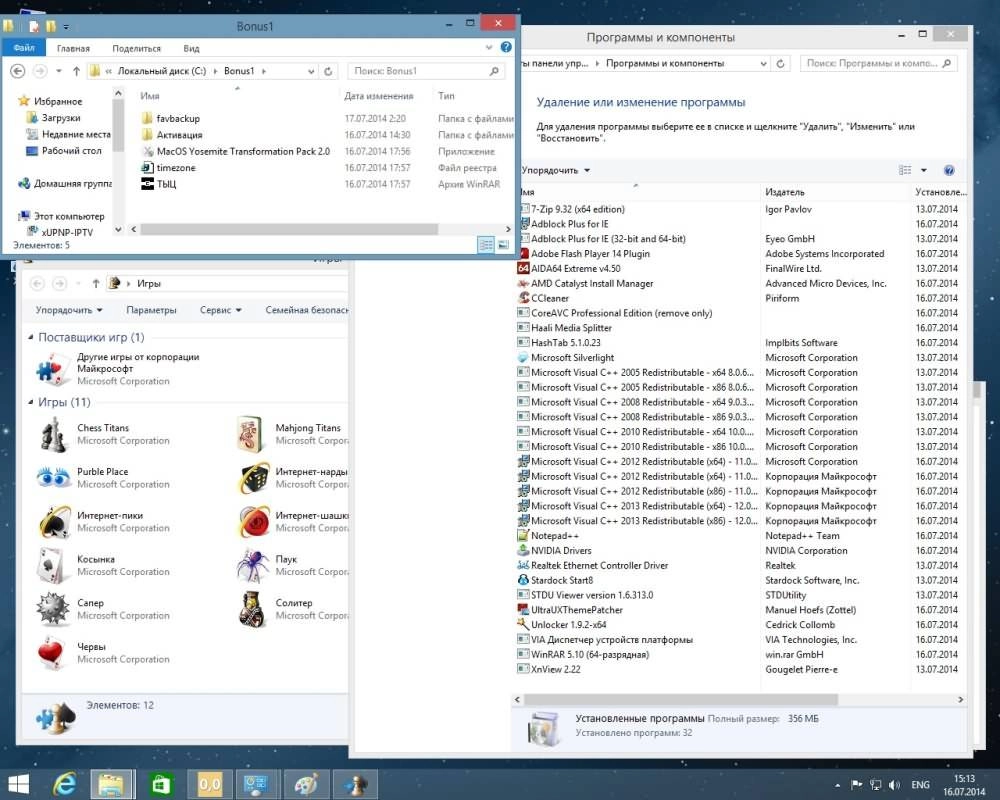Viewport: 1000px width, 800px height.
Task: Click Bonus1 search field
Action: [426, 71]
